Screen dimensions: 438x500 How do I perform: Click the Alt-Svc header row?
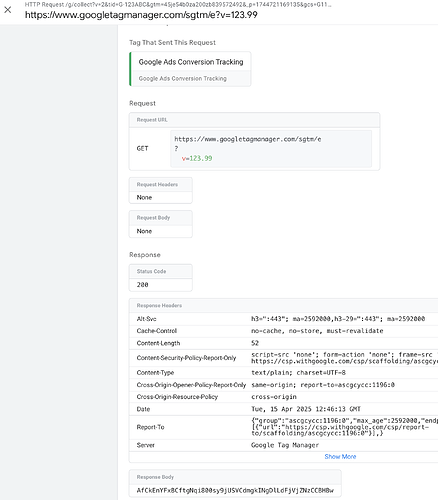tap(283, 319)
